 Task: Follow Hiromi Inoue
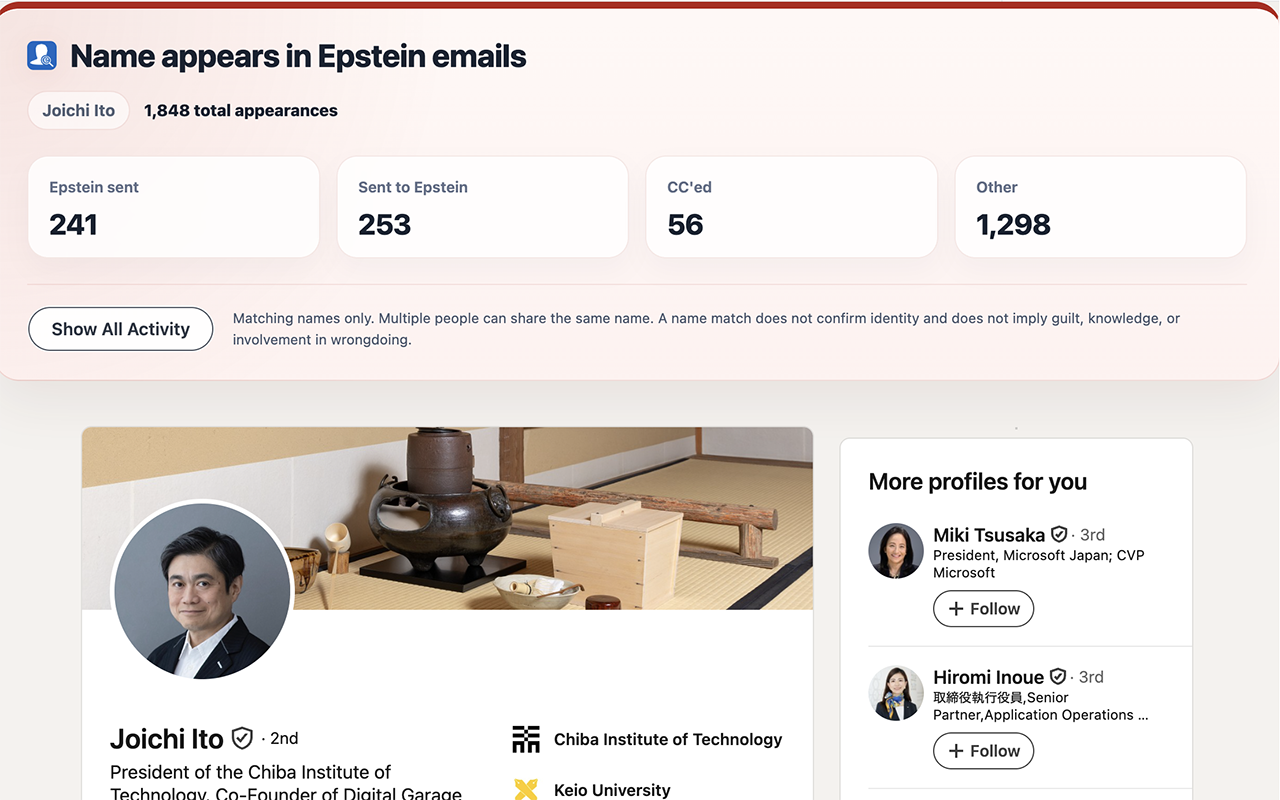[x=983, y=750]
